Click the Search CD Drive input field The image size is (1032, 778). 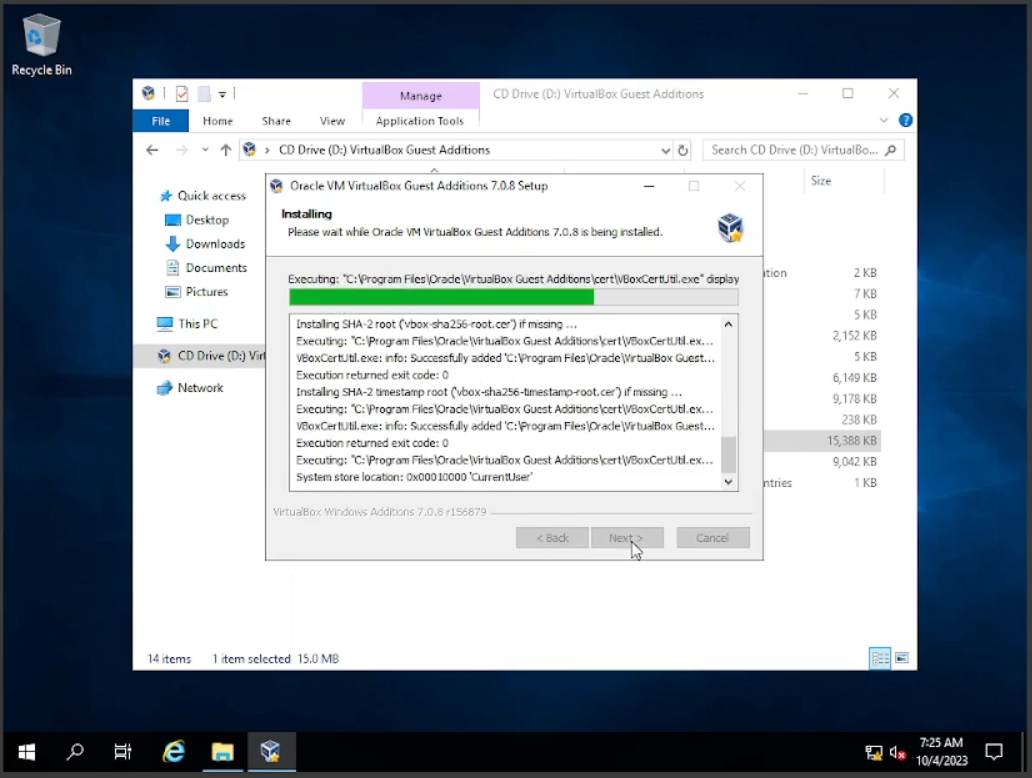(x=794, y=150)
